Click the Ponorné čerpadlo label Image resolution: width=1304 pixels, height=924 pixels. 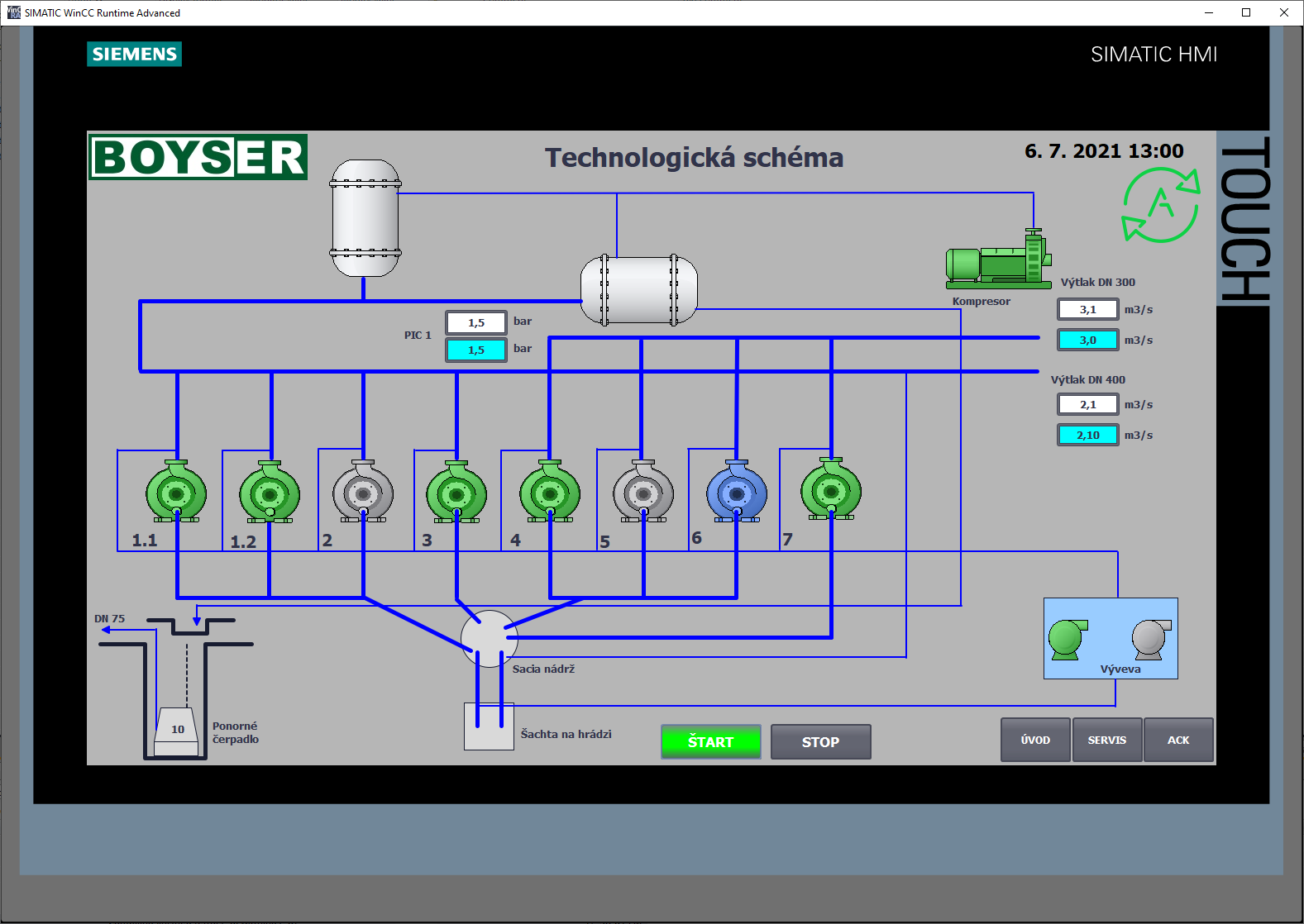(x=236, y=732)
